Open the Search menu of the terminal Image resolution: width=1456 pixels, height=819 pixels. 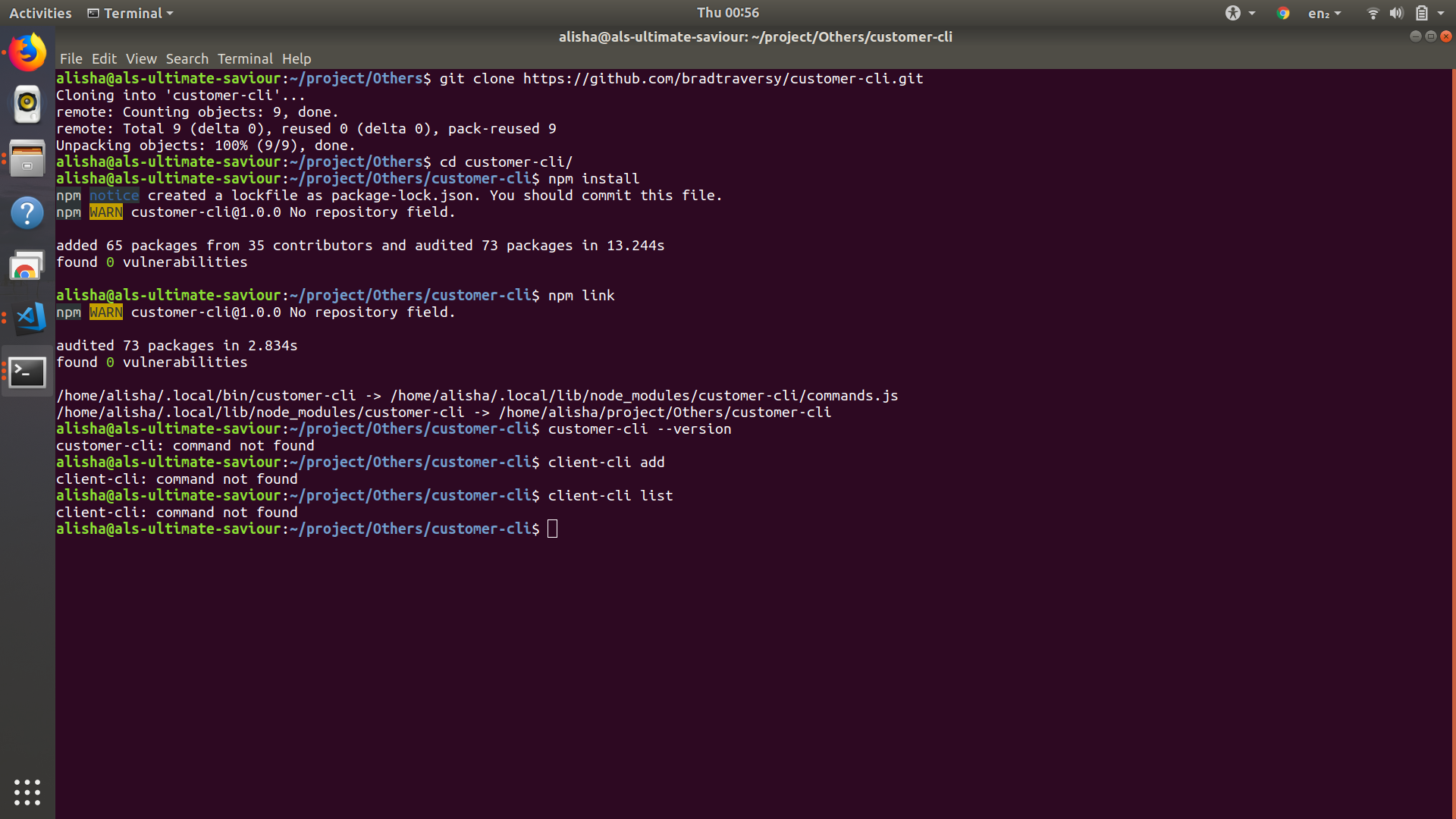pos(187,58)
